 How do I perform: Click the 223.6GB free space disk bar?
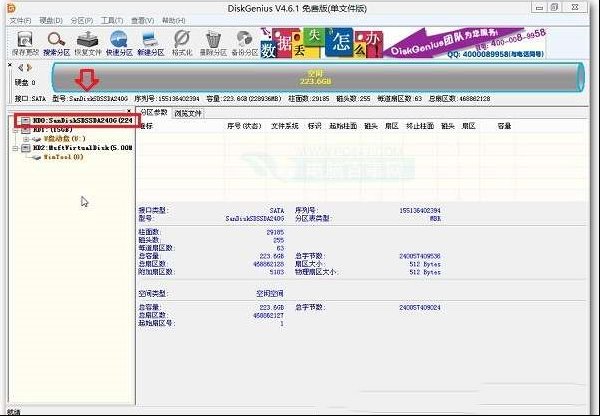[318, 78]
